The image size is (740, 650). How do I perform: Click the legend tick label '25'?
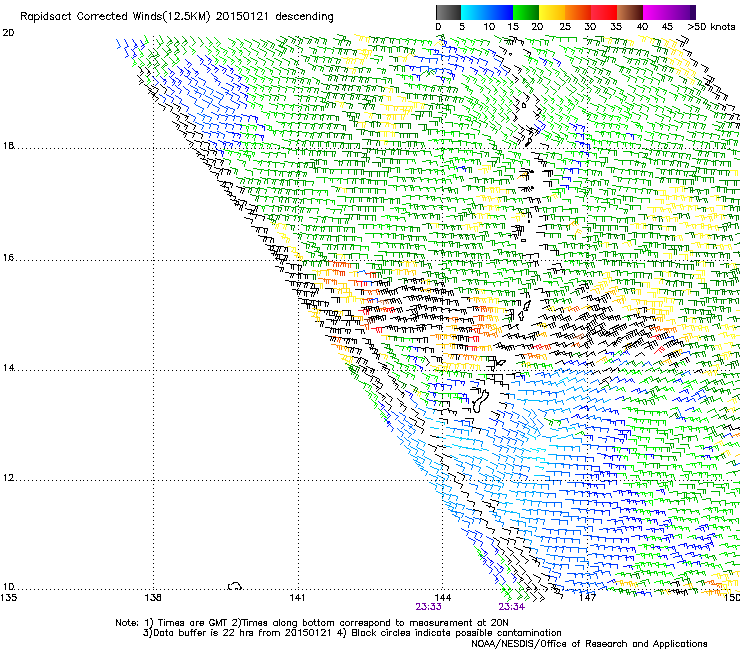pos(565,27)
